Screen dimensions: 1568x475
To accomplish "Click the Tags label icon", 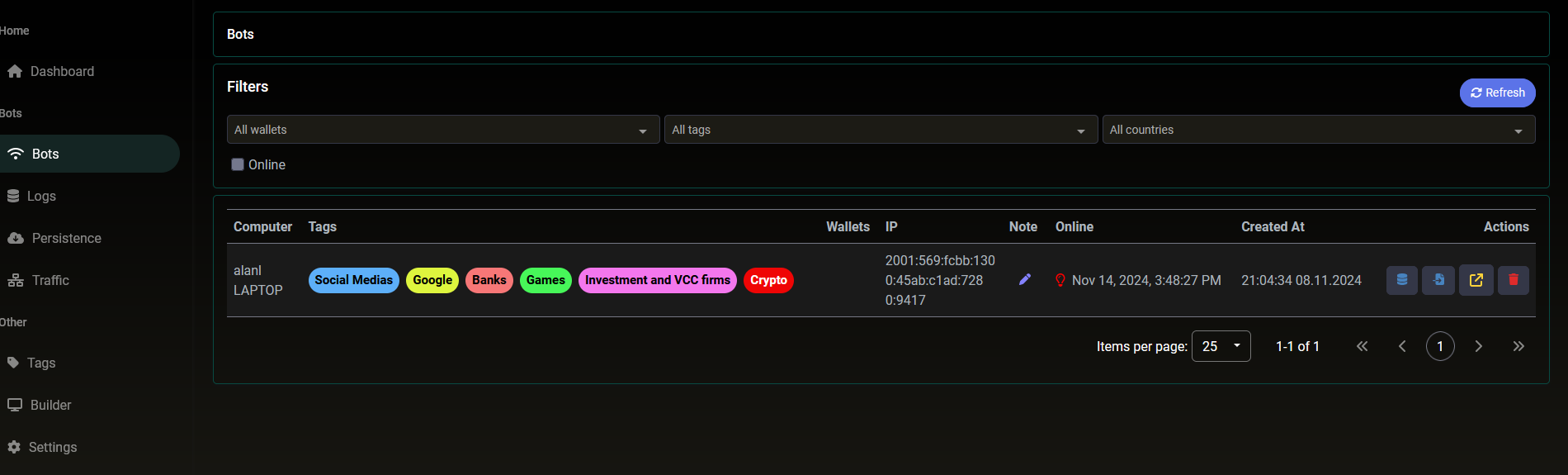I will point(13,363).
